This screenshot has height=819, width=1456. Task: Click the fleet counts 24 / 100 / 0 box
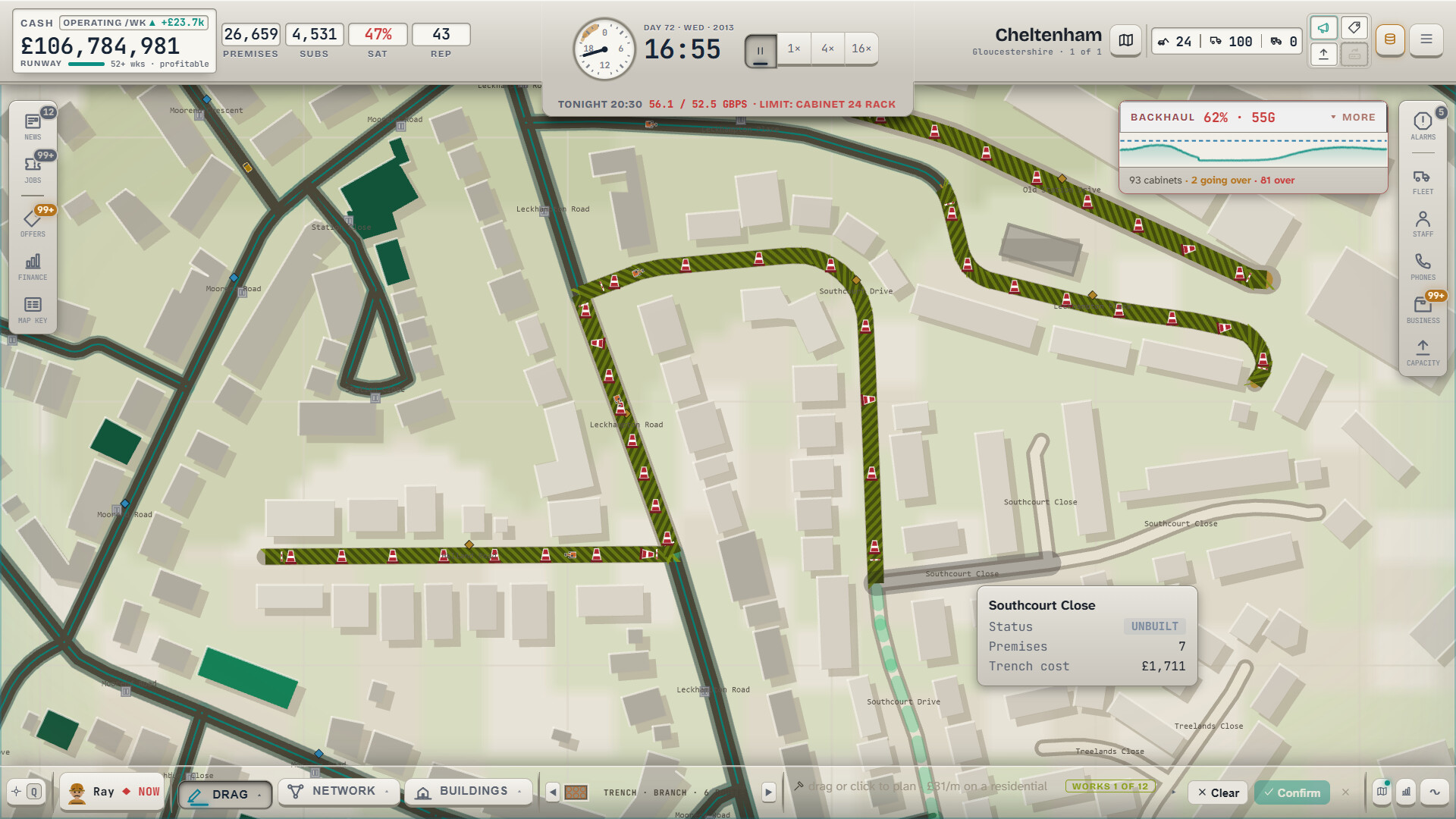pyautogui.click(x=1226, y=41)
